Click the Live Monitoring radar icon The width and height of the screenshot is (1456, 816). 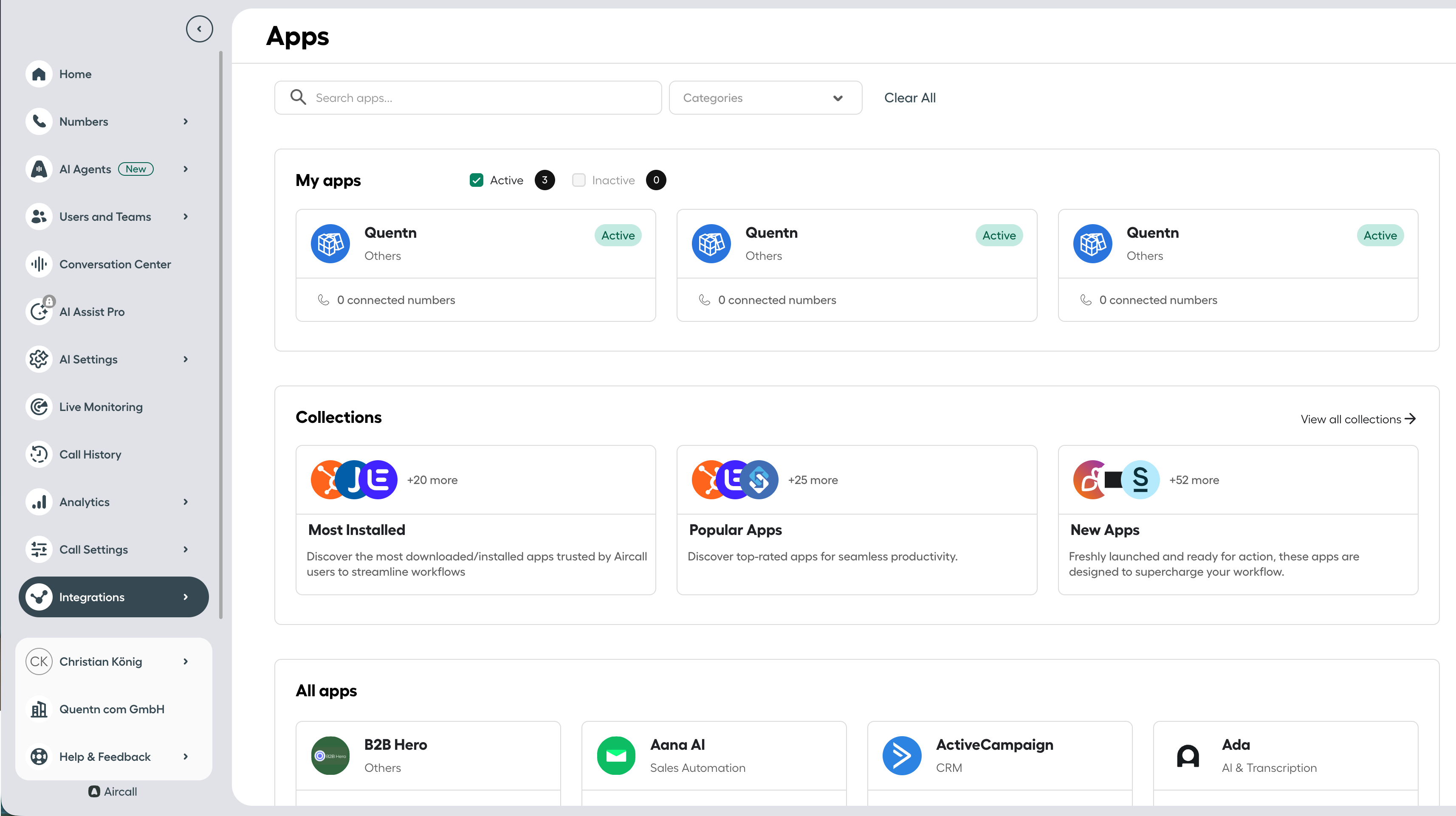pos(39,407)
